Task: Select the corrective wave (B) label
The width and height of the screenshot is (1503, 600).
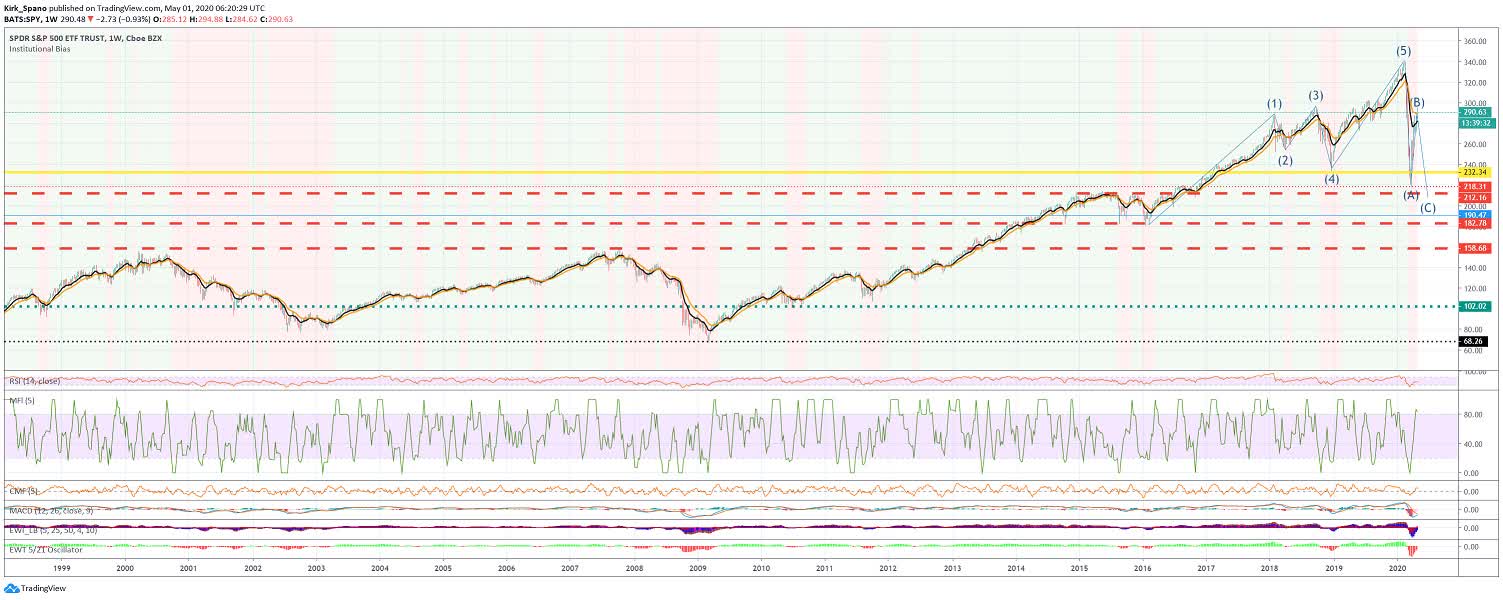Action: point(1417,102)
